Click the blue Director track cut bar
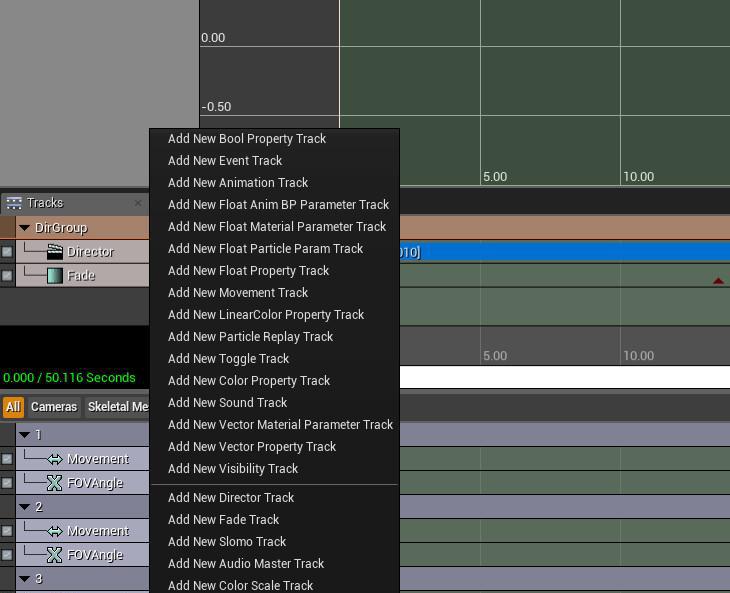Image resolution: width=730 pixels, height=593 pixels. [x=565, y=252]
